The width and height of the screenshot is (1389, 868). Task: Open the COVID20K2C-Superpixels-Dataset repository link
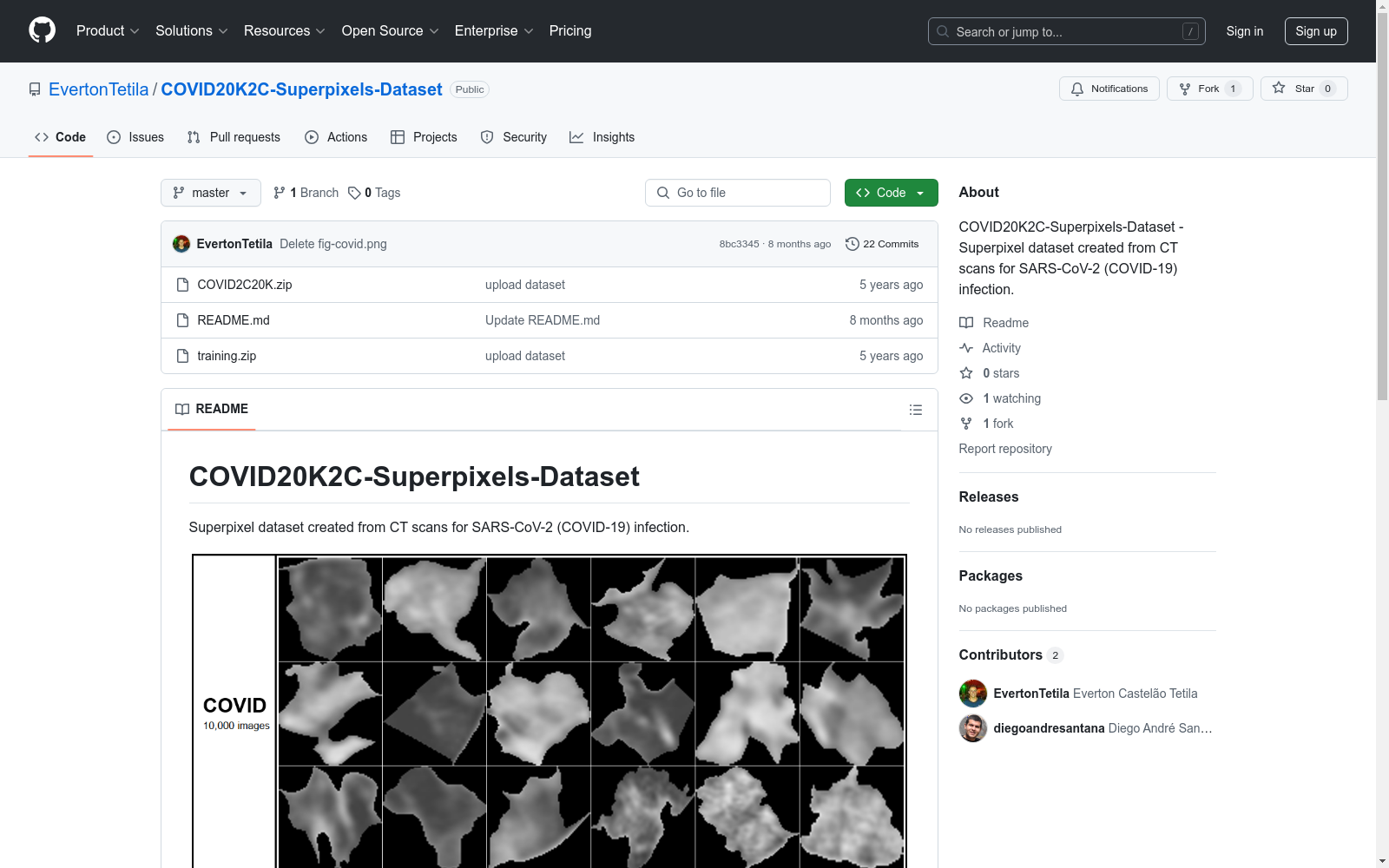pos(301,89)
